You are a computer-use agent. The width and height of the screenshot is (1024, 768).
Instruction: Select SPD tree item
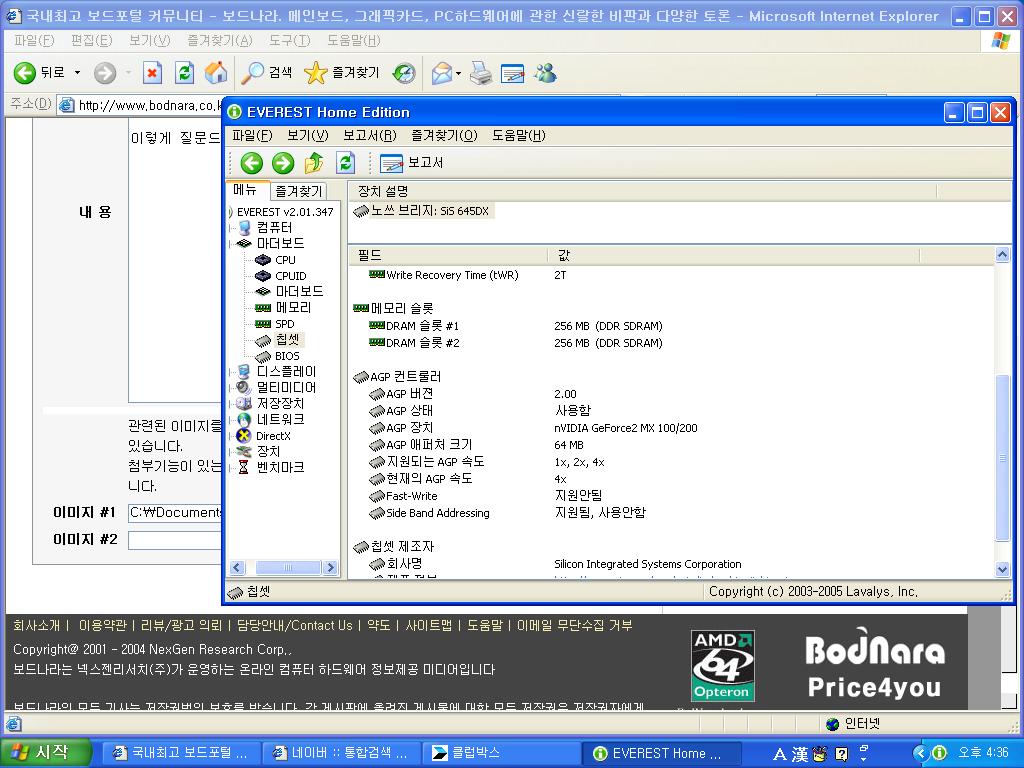pos(284,324)
